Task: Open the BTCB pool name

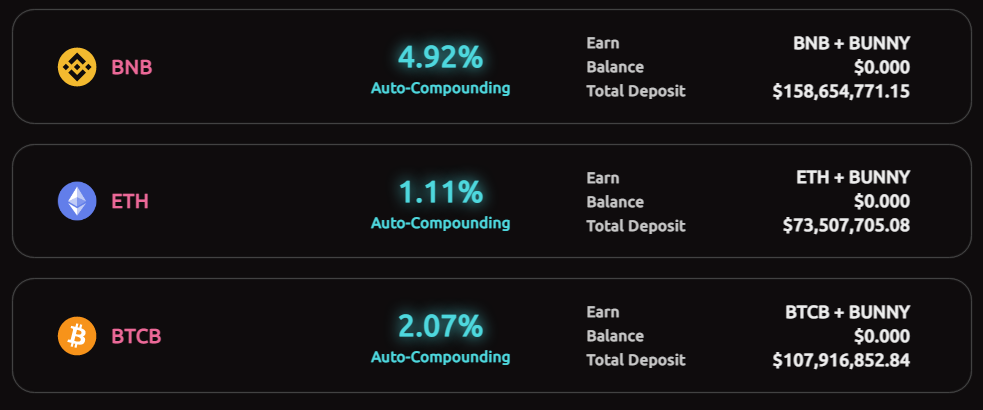Action: (x=136, y=336)
